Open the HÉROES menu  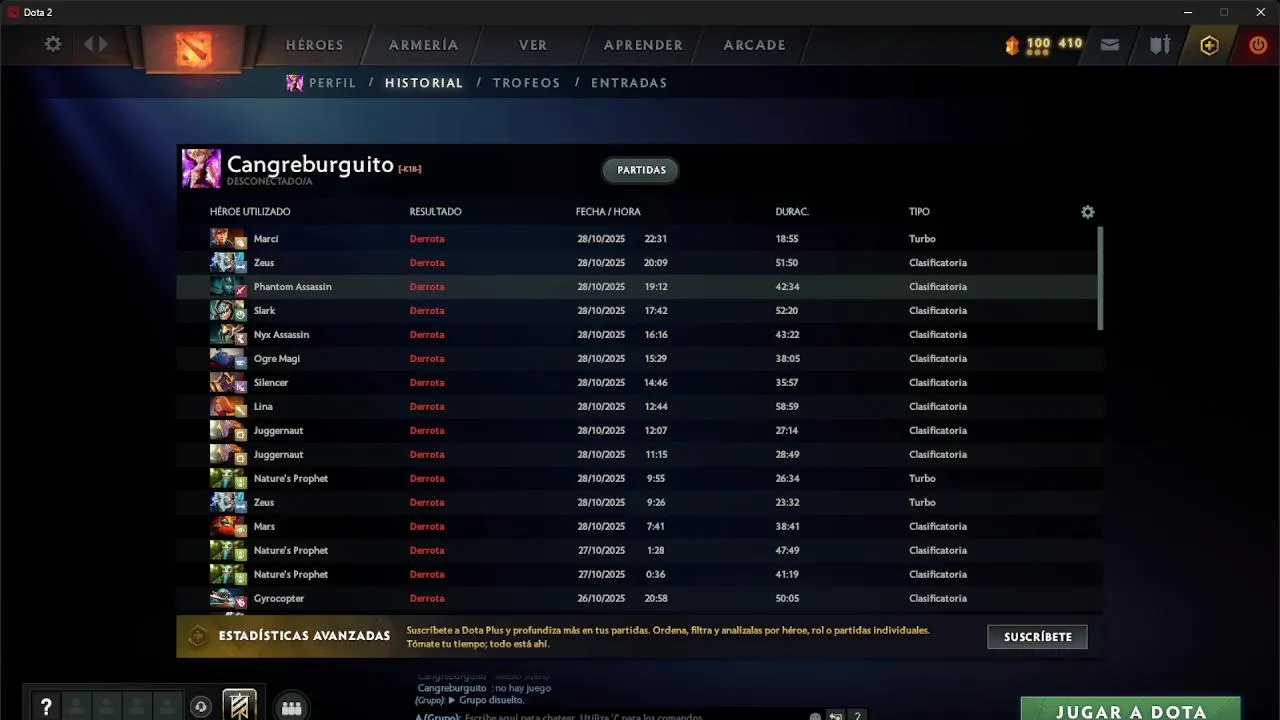pos(315,45)
